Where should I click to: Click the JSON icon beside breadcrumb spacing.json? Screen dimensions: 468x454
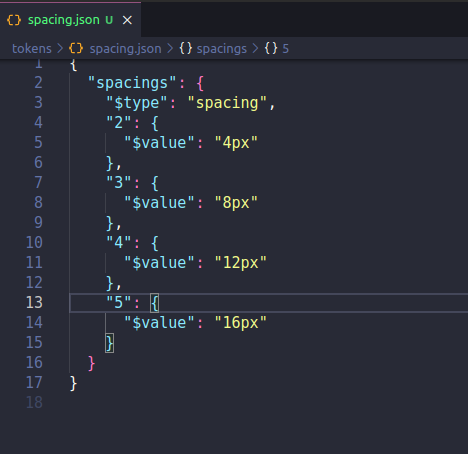click(x=76, y=48)
